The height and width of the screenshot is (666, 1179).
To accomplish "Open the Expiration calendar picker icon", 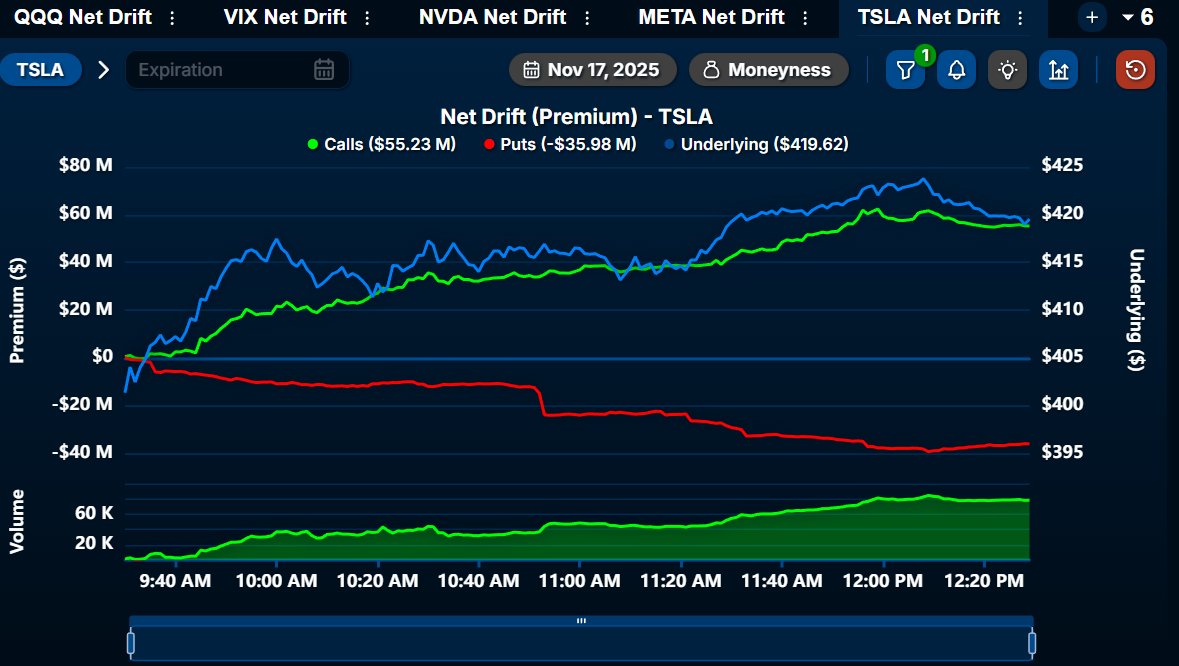I will pos(324,70).
